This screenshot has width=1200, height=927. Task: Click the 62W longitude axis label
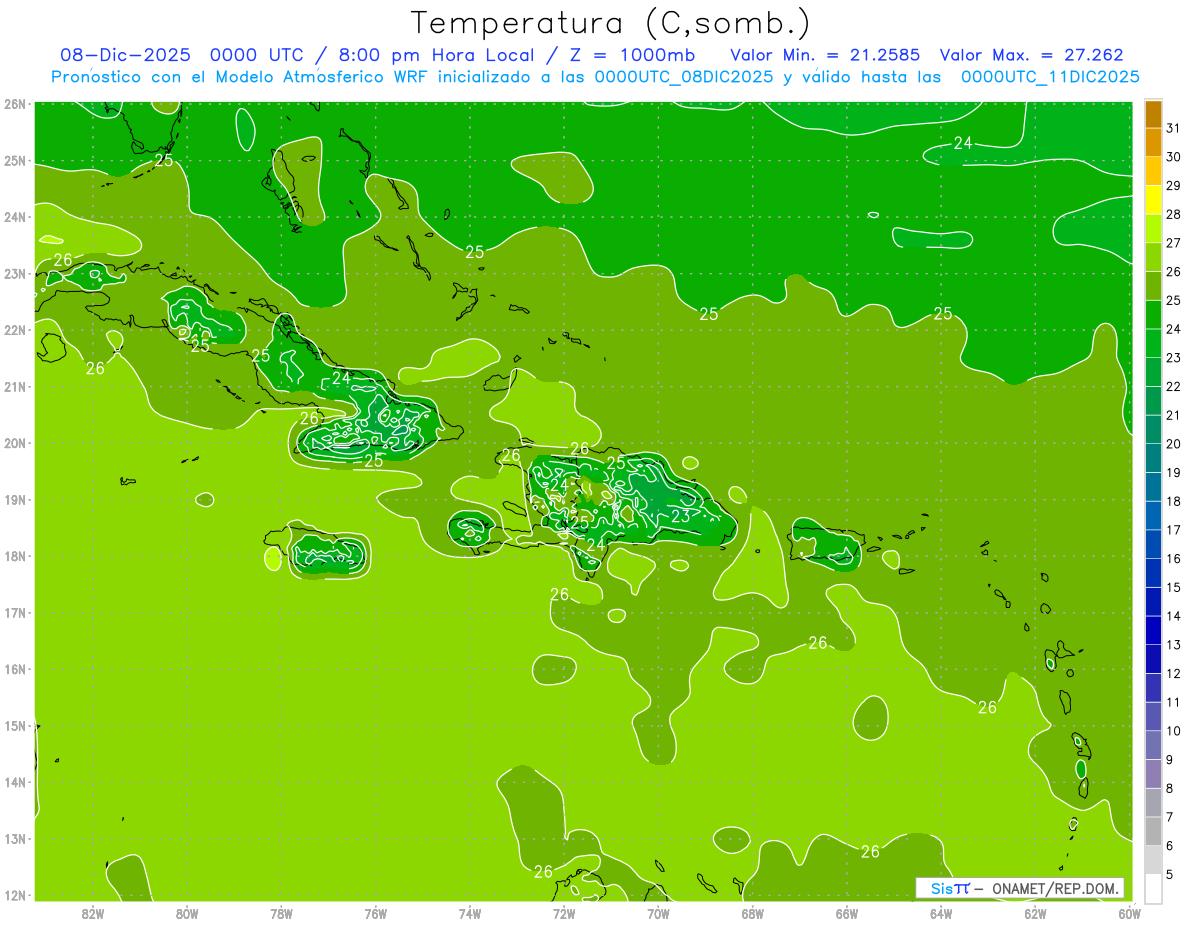point(1034,913)
